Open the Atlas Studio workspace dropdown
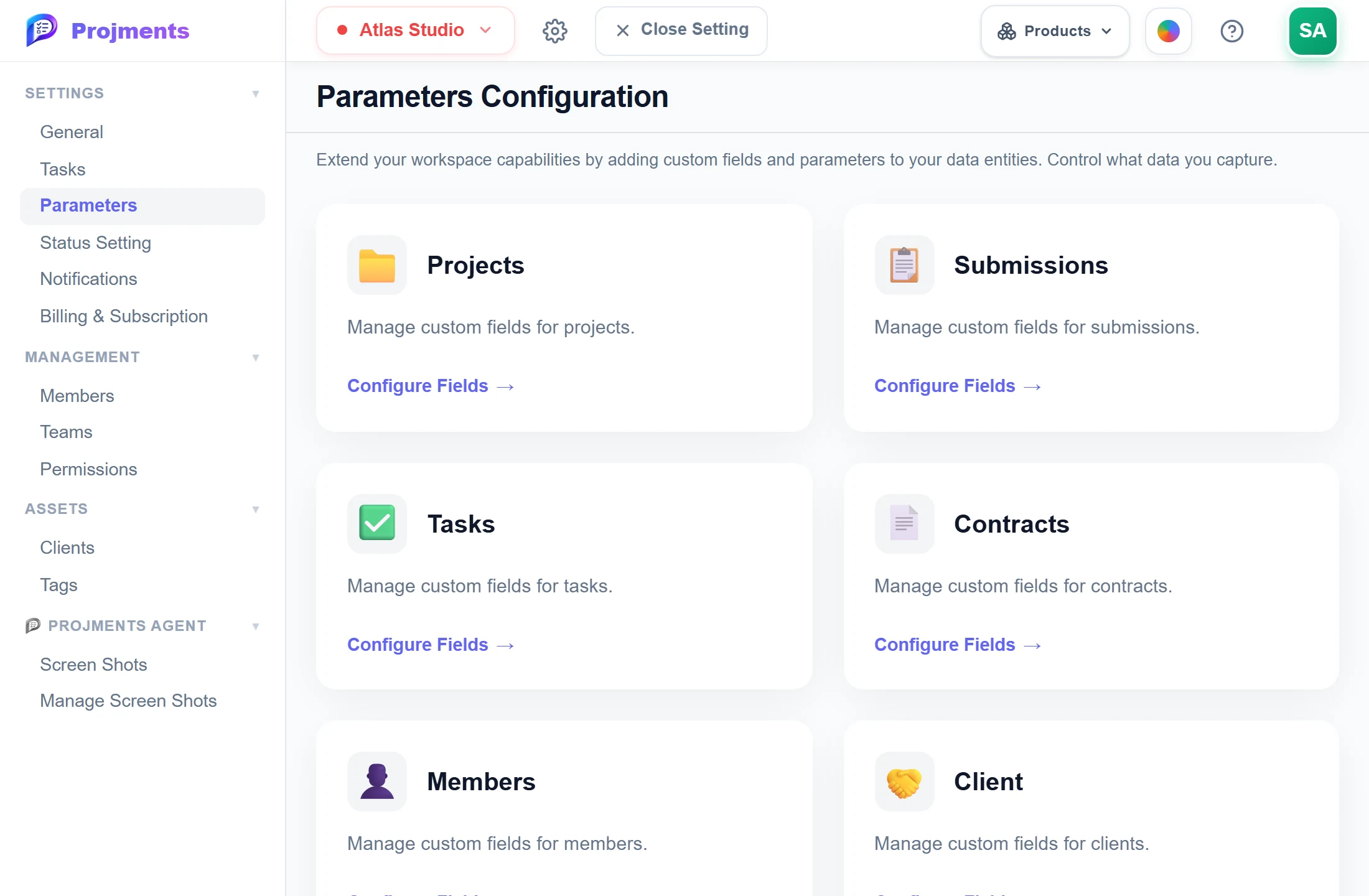The height and width of the screenshot is (896, 1369). 415,30
